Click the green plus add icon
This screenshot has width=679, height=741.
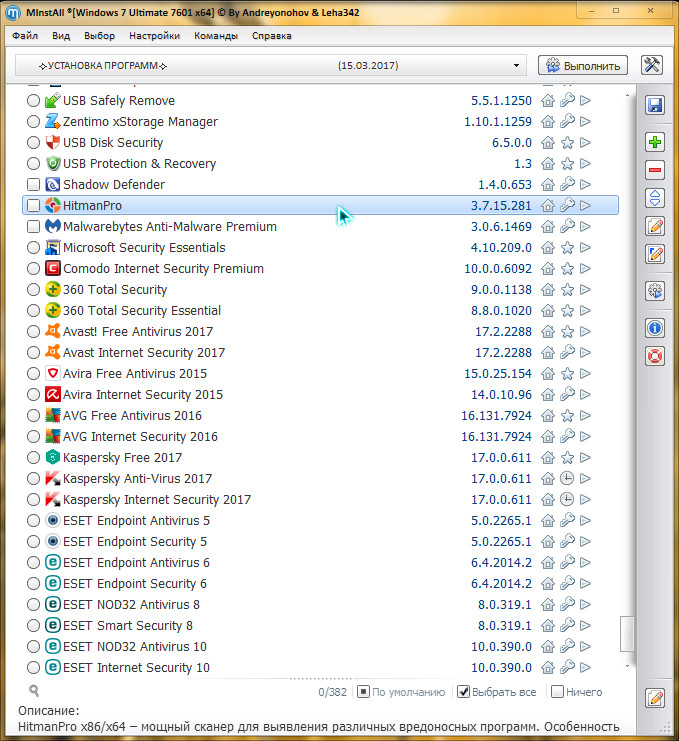655,142
